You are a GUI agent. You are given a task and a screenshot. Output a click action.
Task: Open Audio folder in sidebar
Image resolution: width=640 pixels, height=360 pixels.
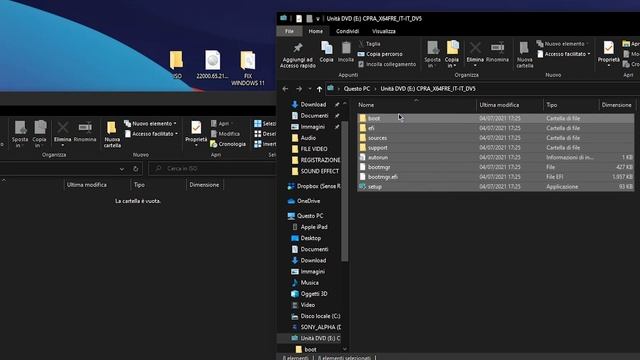coord(308,138)
